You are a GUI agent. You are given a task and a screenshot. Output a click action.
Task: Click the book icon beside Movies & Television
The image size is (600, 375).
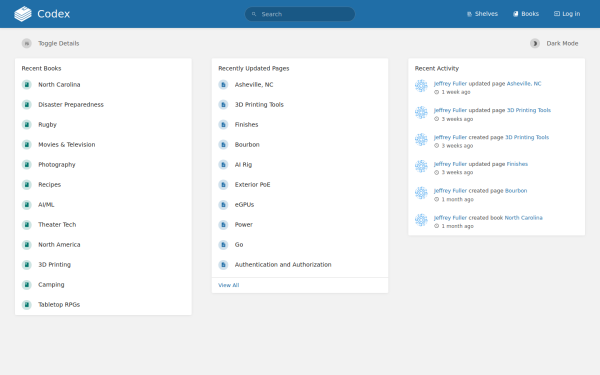[26, 145]
